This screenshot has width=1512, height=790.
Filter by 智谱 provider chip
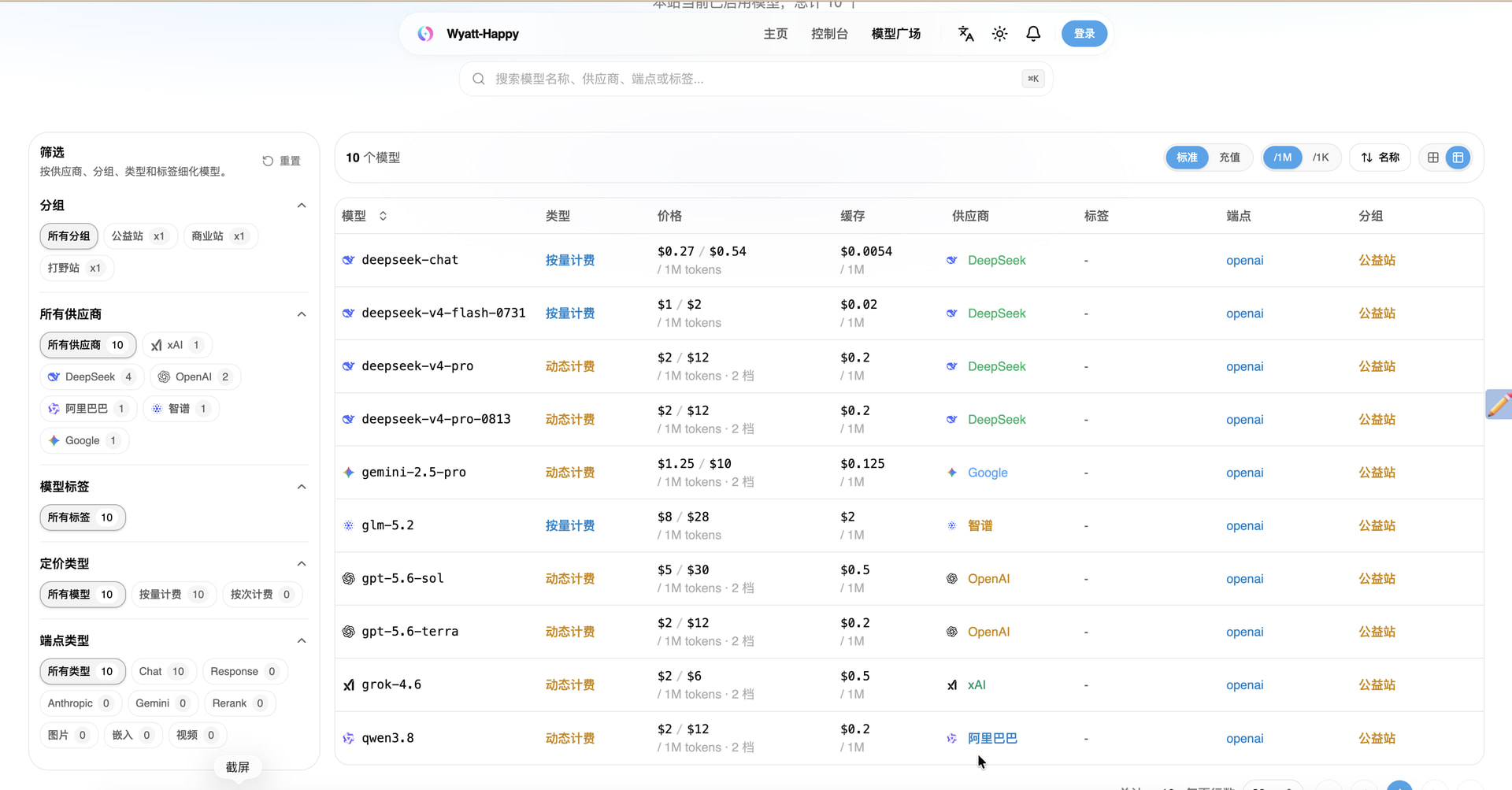point(181,409)
